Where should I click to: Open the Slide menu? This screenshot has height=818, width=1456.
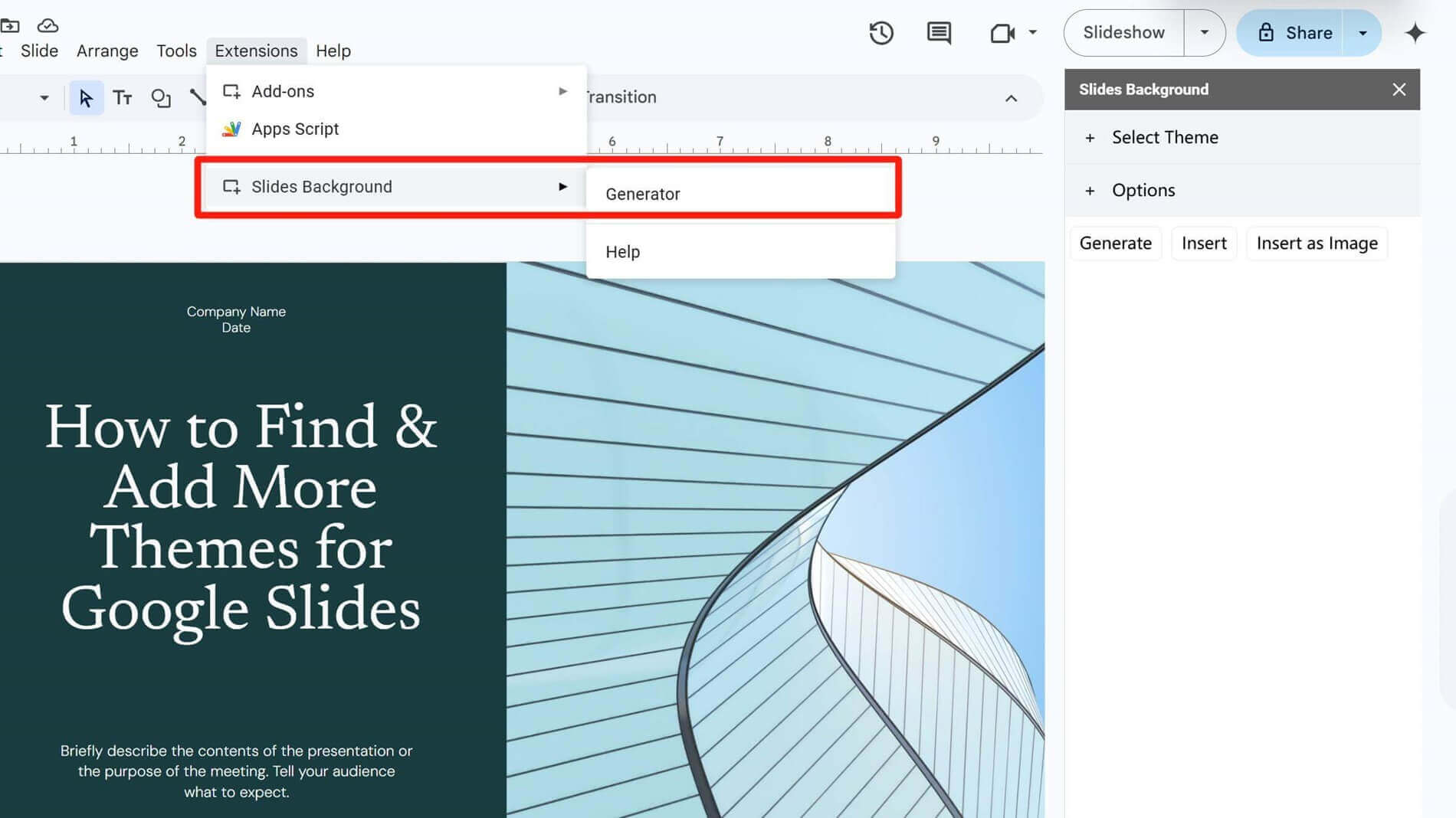(x=39, y=51)
